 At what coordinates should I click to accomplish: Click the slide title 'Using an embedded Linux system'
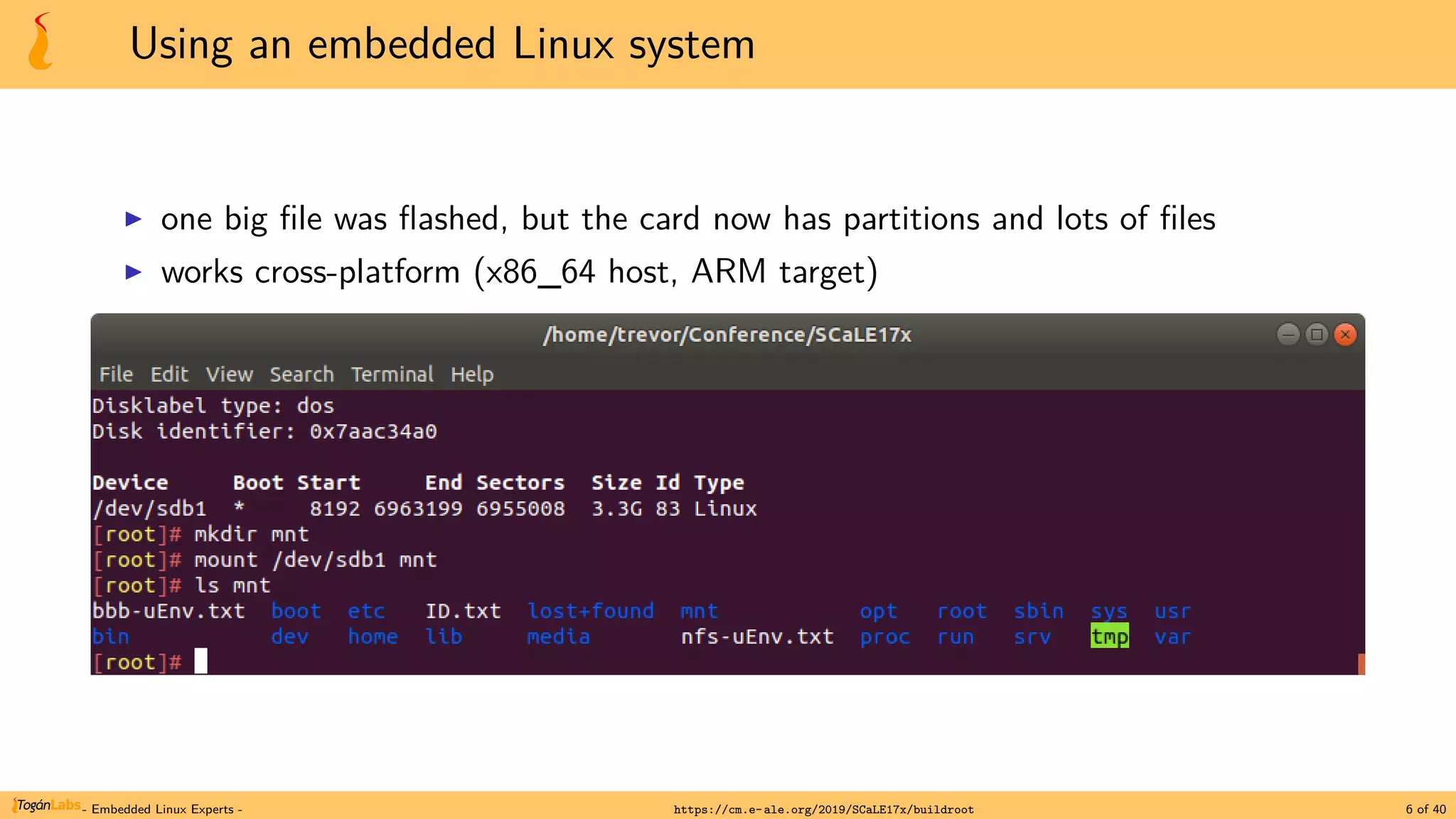(442, 44)
